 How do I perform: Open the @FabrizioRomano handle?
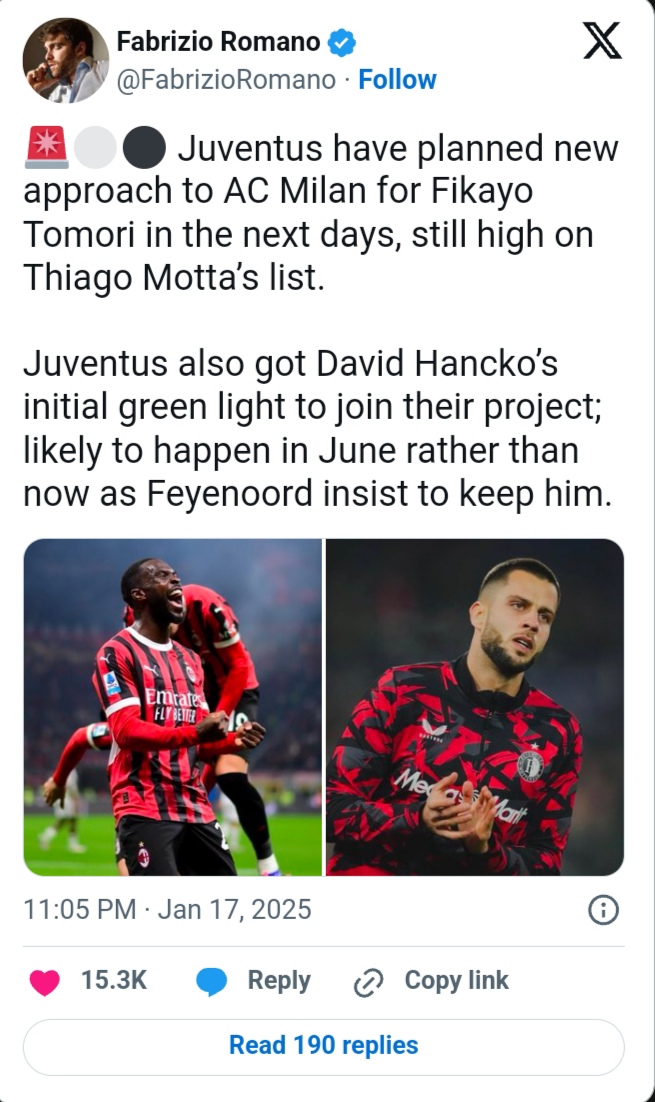226,80
